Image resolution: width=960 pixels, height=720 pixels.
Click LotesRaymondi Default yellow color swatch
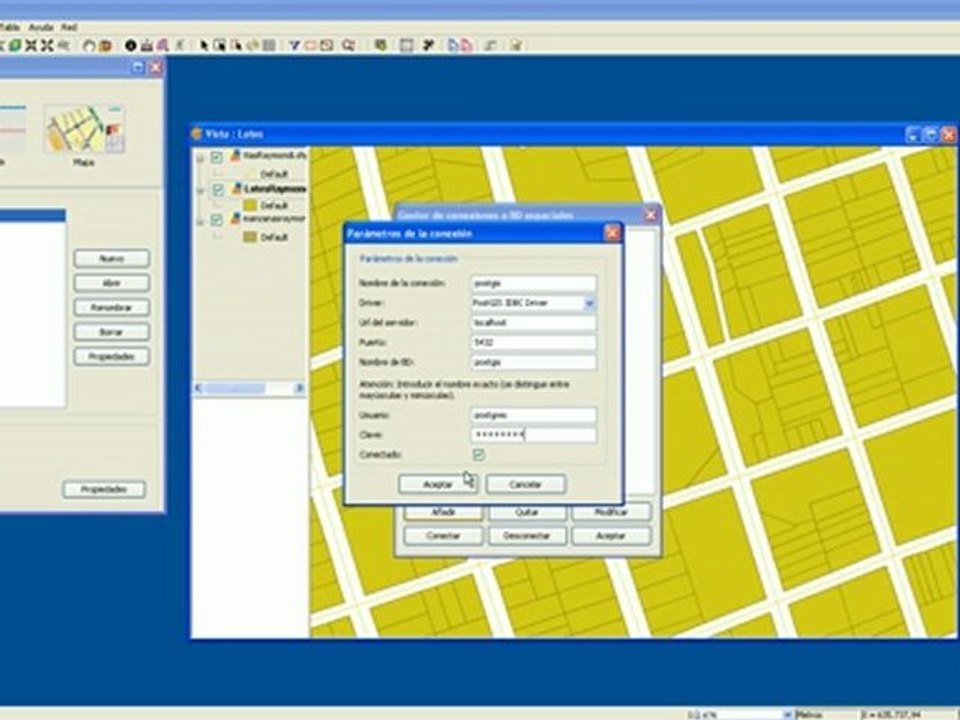250,205
